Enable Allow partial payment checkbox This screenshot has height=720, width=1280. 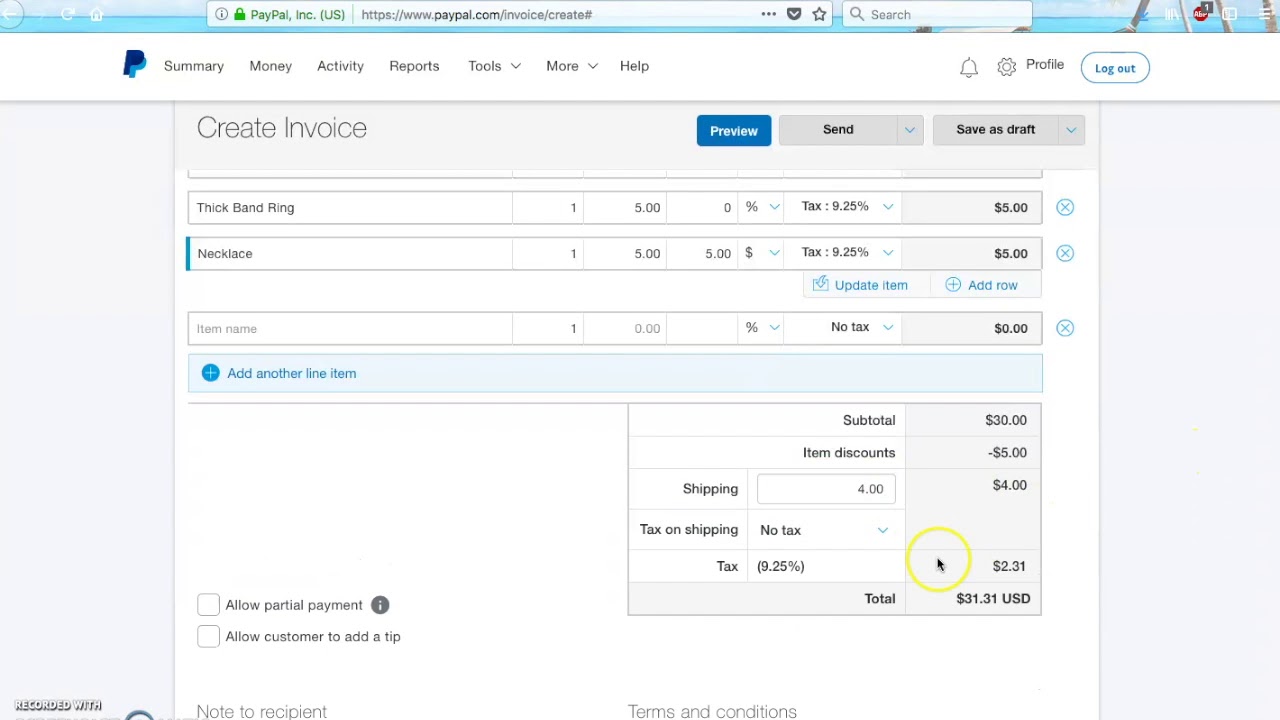click(208, 605)
